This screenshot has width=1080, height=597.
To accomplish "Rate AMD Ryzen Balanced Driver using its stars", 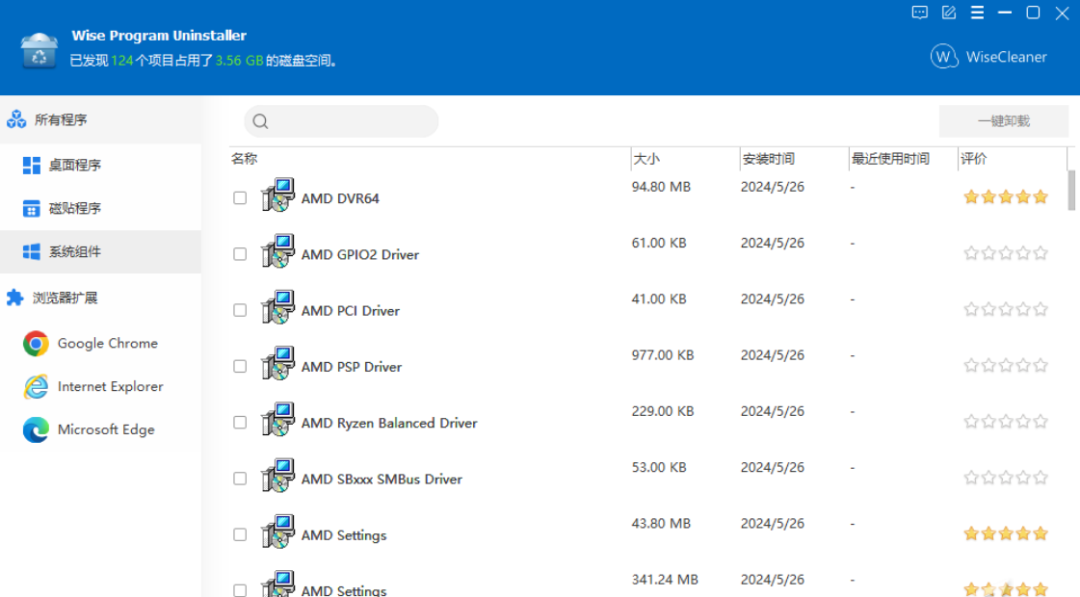I will click(x=1006, y=422).
